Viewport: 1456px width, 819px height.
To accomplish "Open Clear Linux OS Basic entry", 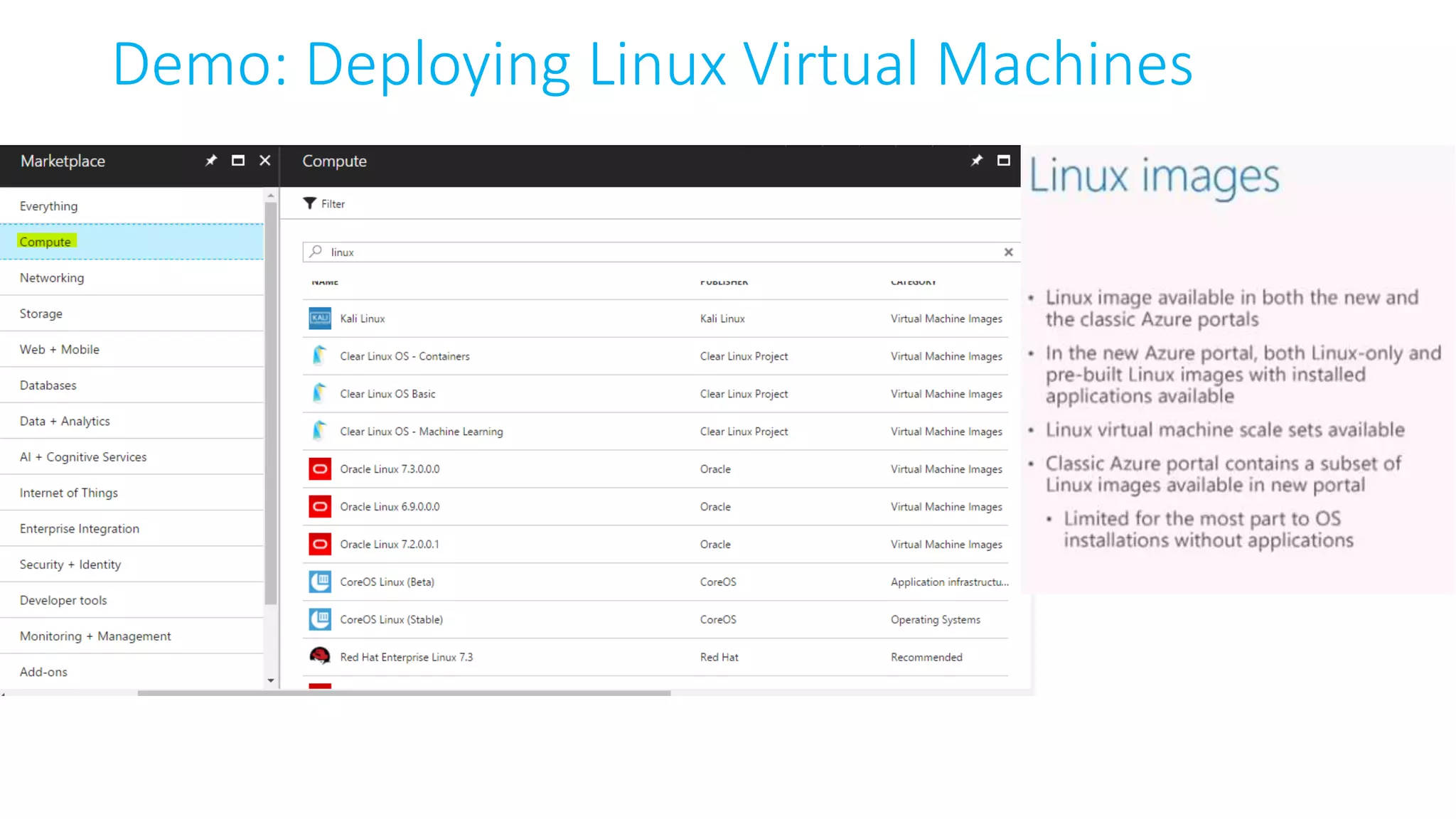I will [x=655, y=394].
